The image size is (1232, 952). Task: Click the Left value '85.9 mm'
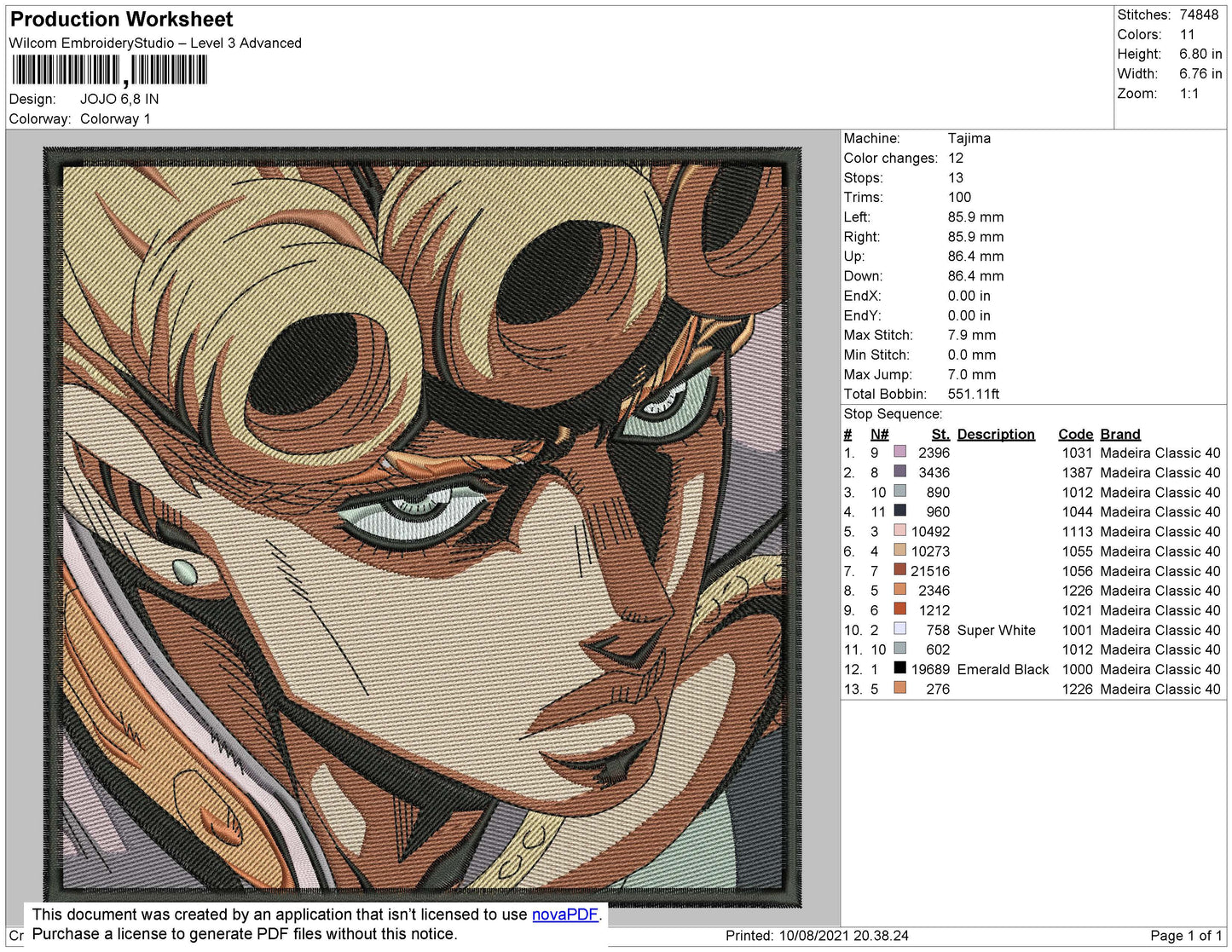(975, 216)
